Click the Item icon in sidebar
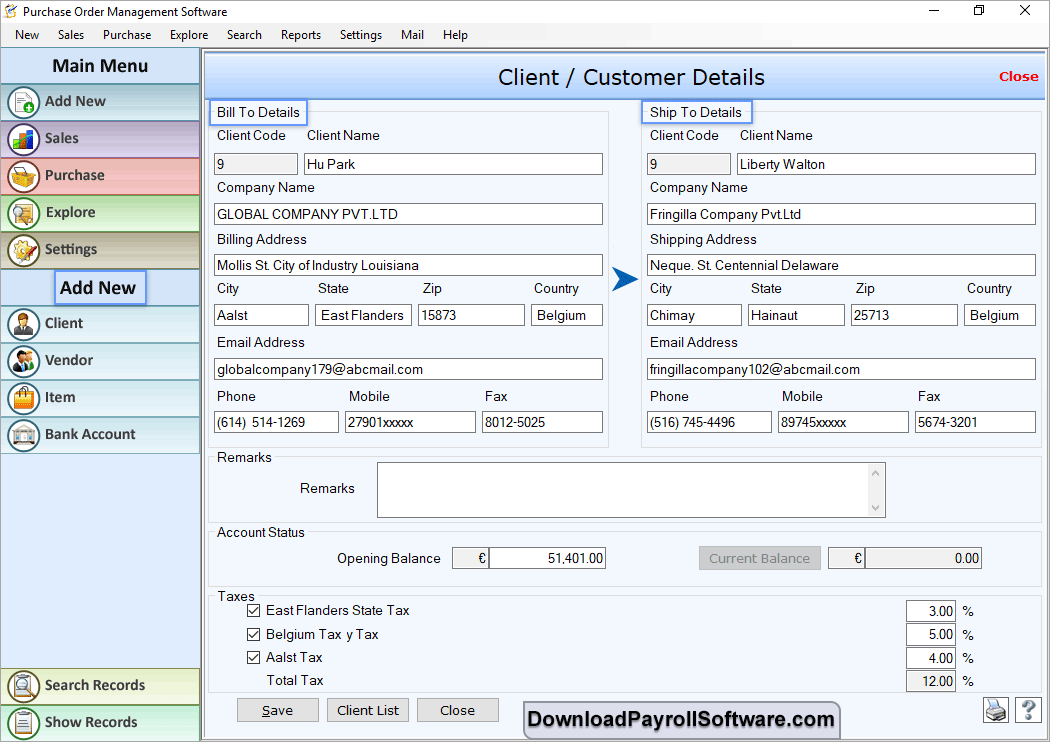Image resolution: width=1050 pixels, height=742 pixels. point(24,398)
